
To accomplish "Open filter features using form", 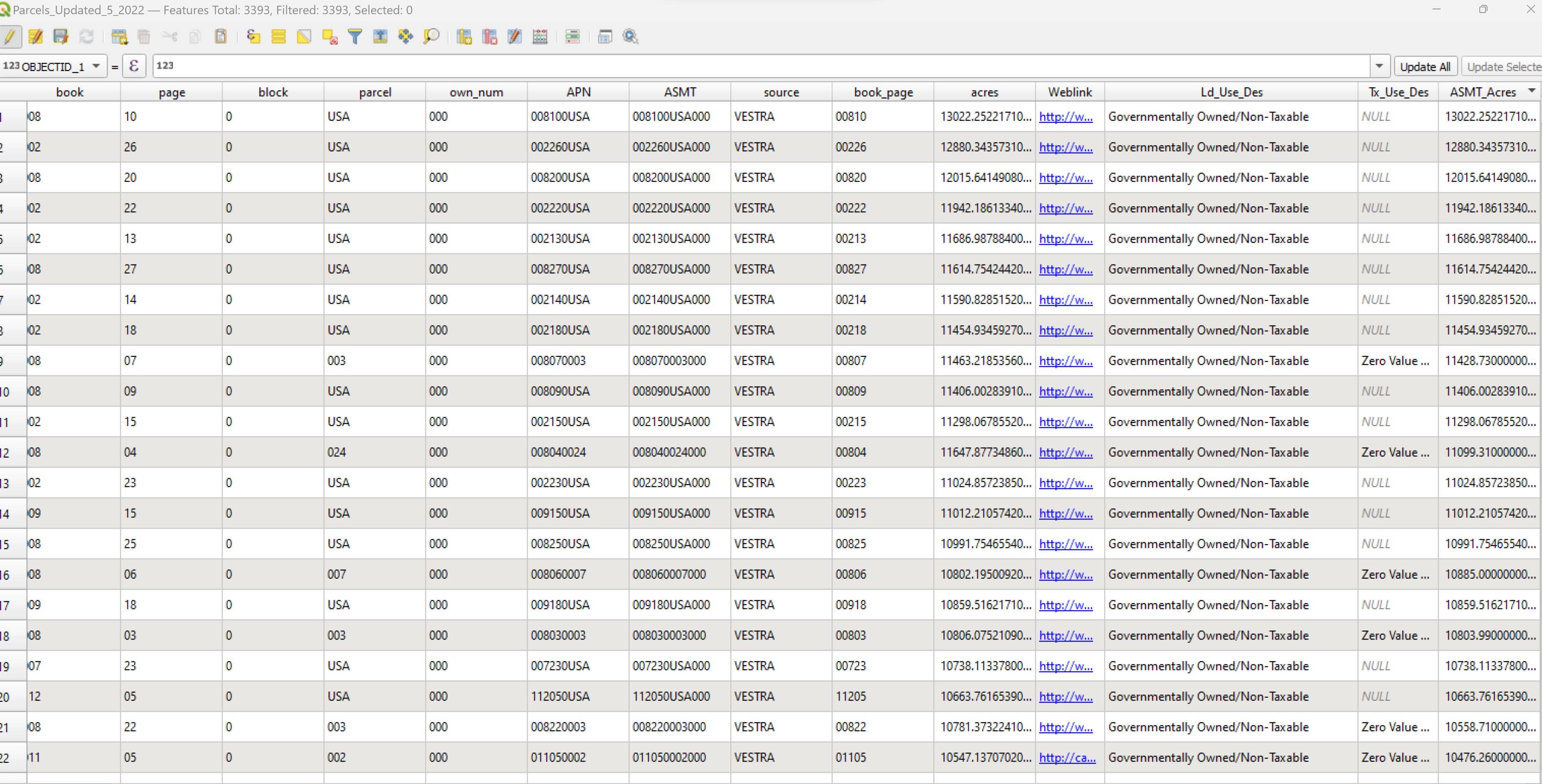I will [x=355, y=37].
